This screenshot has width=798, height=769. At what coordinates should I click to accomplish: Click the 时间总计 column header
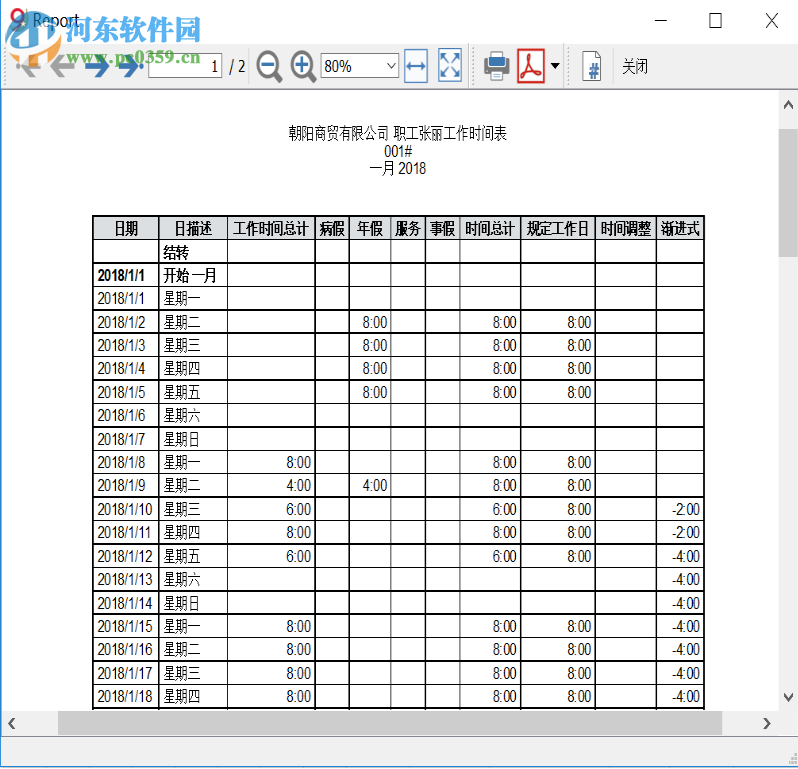[x=490, y=228]
